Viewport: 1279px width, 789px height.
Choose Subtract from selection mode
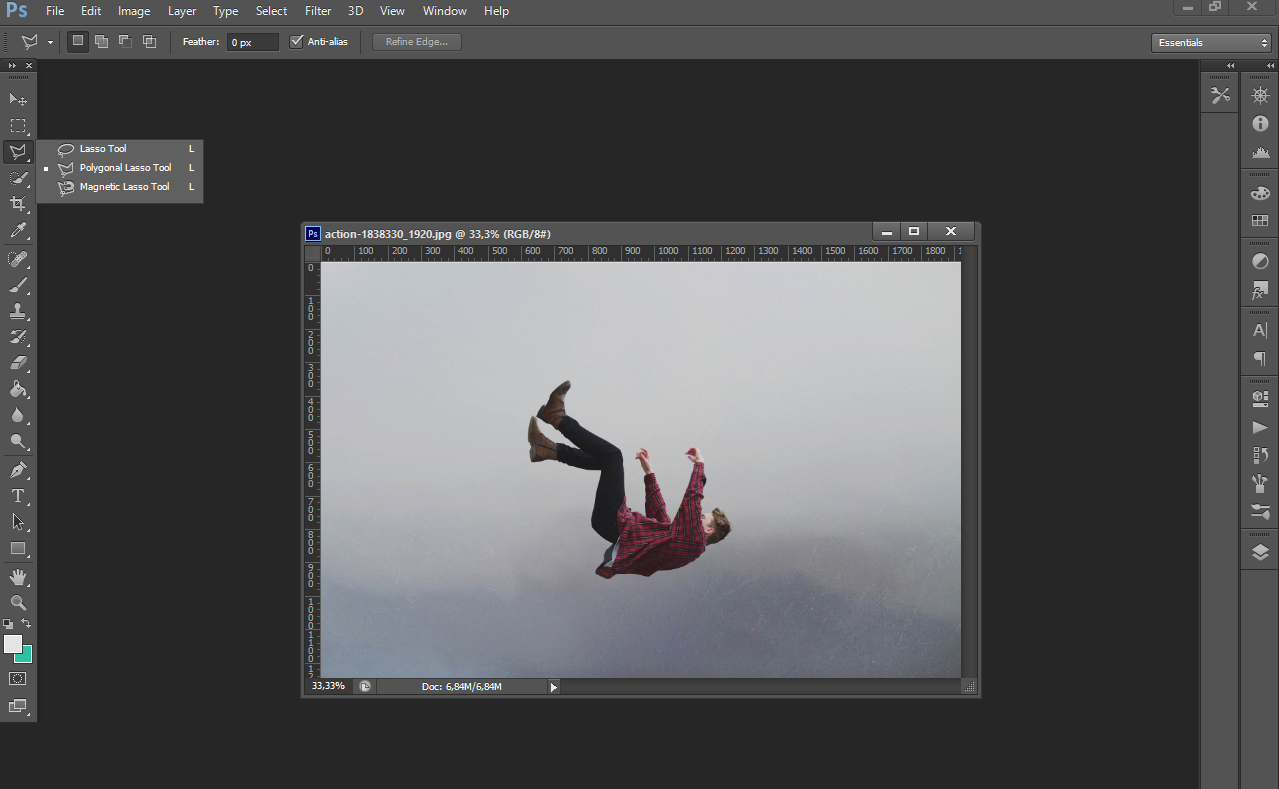coord(125,42)
